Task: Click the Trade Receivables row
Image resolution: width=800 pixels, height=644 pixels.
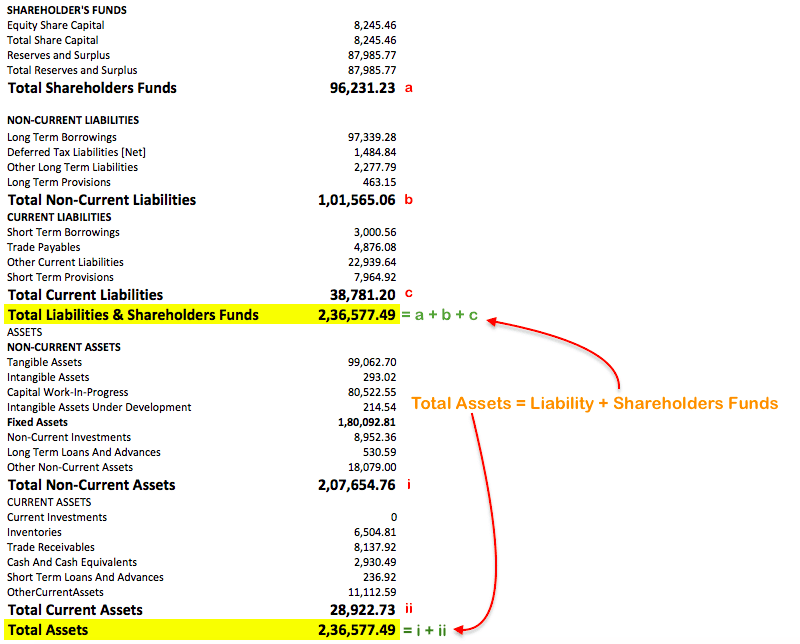Action: tap(50, 547)
